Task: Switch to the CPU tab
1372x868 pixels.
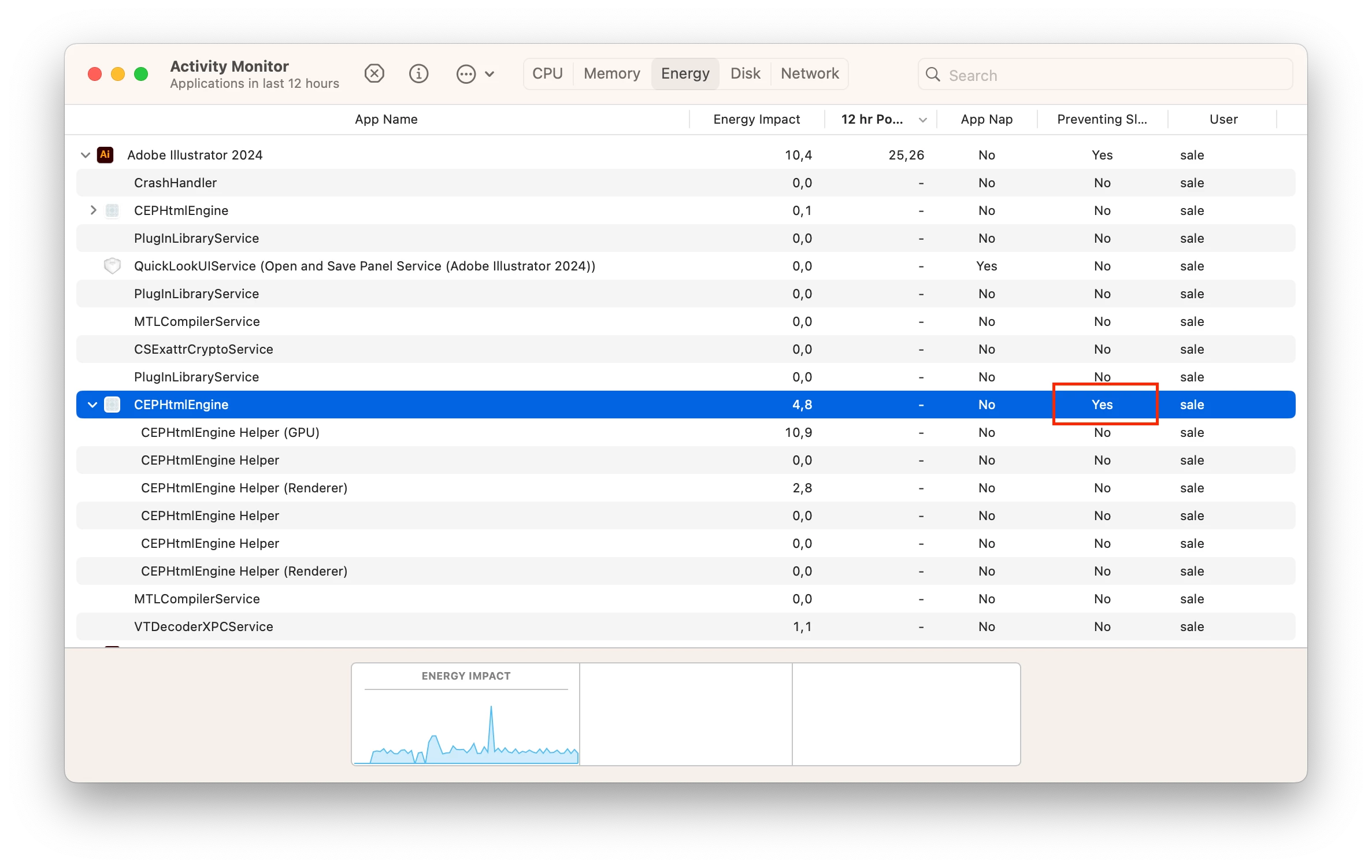Action: [547, 73]
